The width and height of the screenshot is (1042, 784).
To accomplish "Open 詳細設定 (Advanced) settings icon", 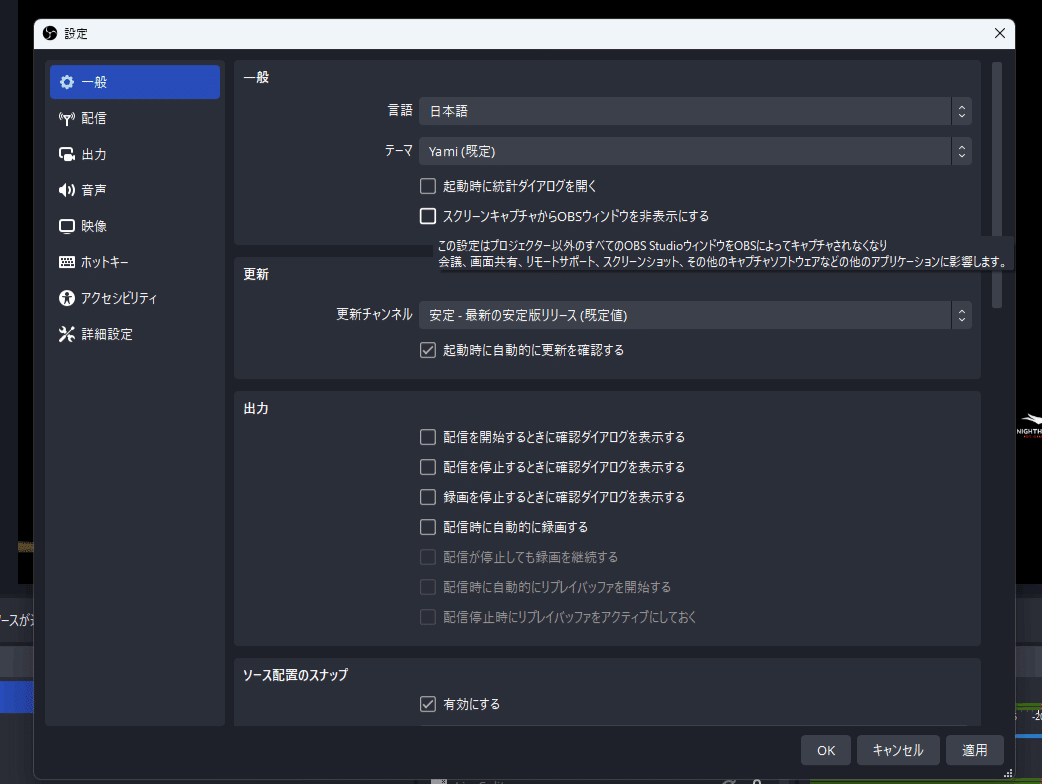I will 66,333.
